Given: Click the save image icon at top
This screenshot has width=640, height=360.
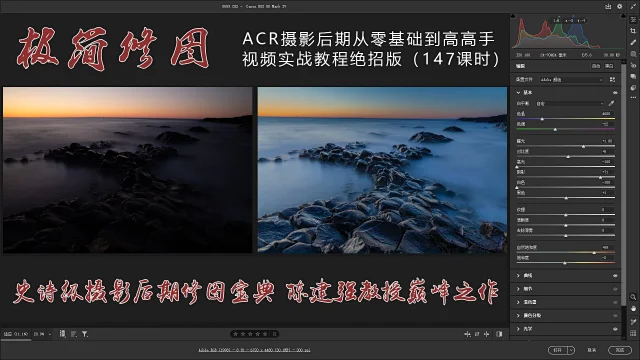Looking at the screenshot, I should (608, 7).
